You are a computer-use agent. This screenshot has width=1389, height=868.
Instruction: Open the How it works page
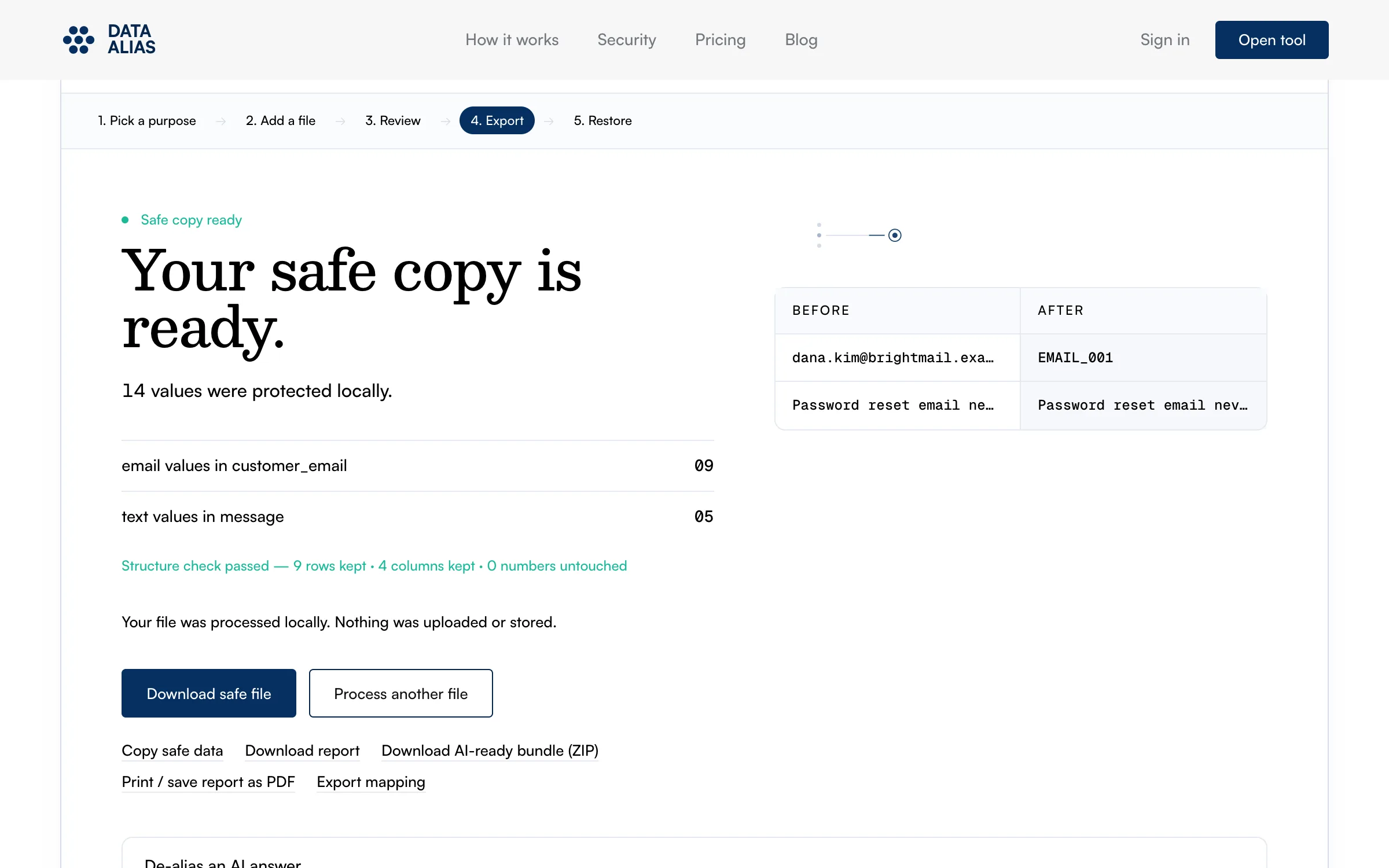[x=512, y=40]
